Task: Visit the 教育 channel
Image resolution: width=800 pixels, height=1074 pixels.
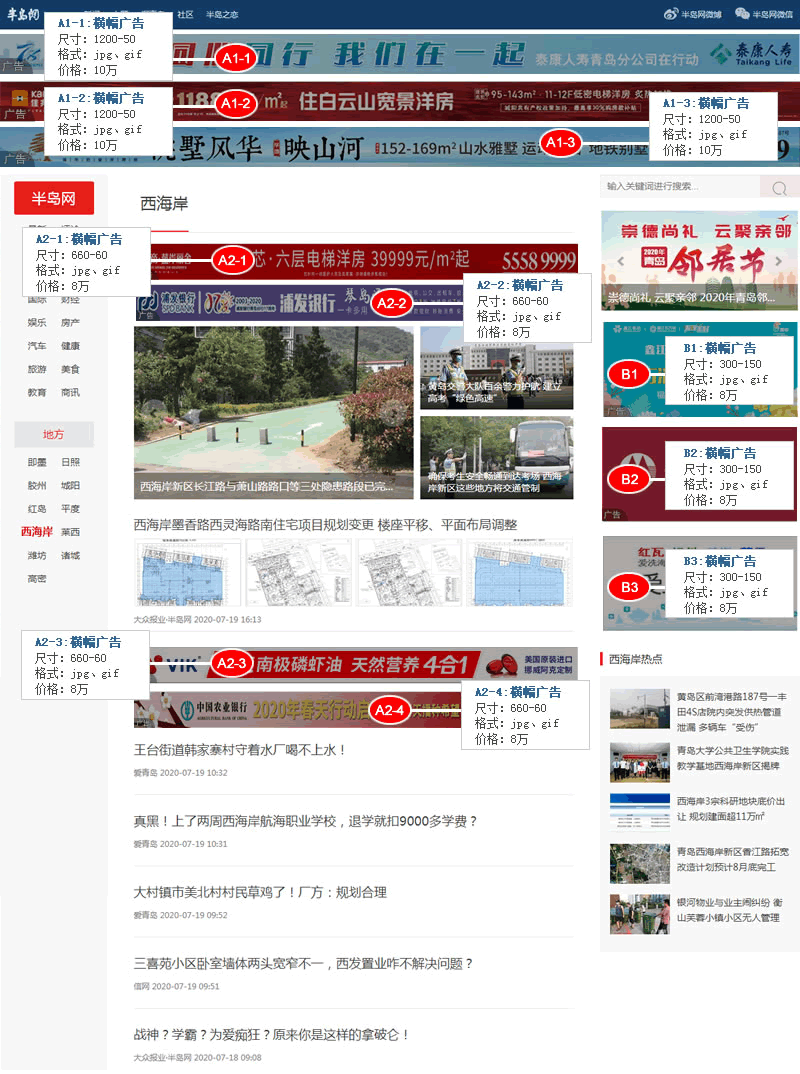Action: pos(37,392)
